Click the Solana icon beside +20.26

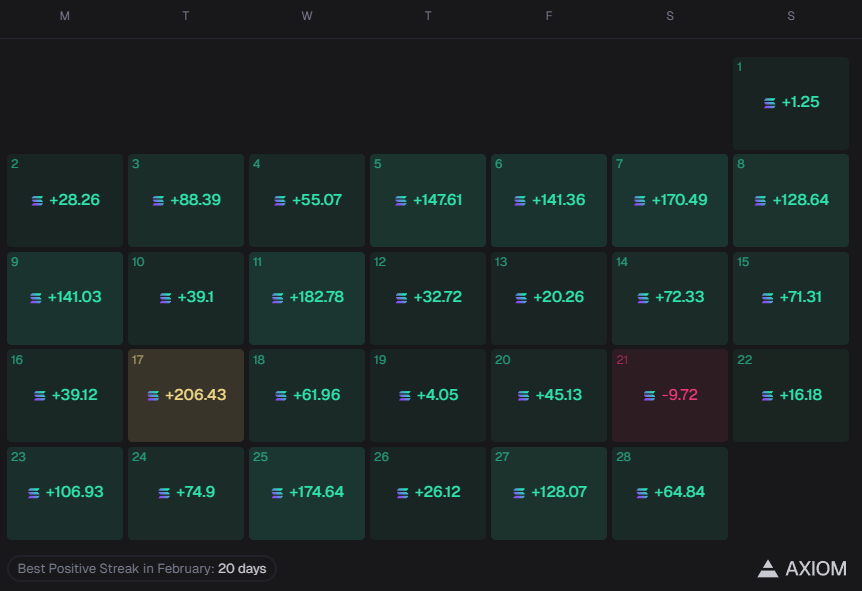[521, 298]
